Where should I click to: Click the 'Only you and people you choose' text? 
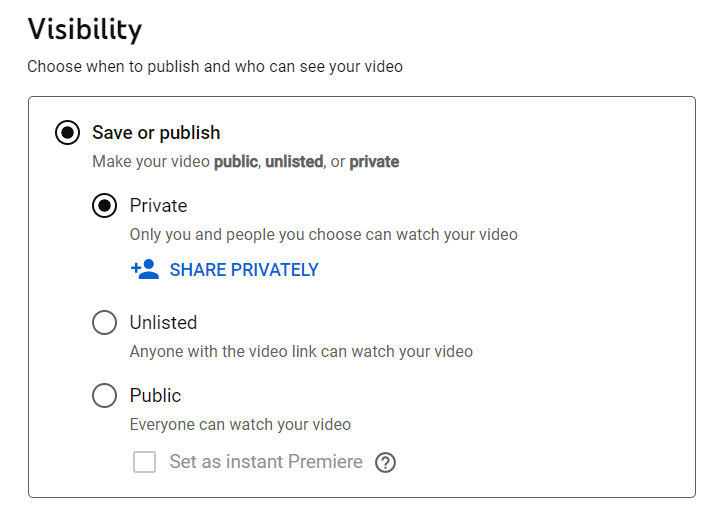point(324,235)
